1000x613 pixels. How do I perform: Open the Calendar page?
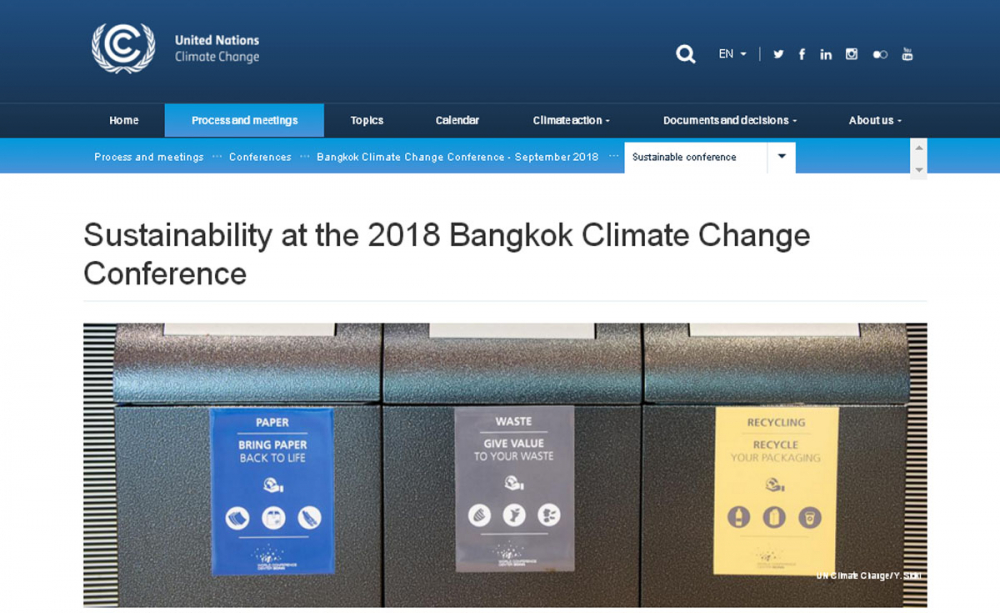coord(457,119)
